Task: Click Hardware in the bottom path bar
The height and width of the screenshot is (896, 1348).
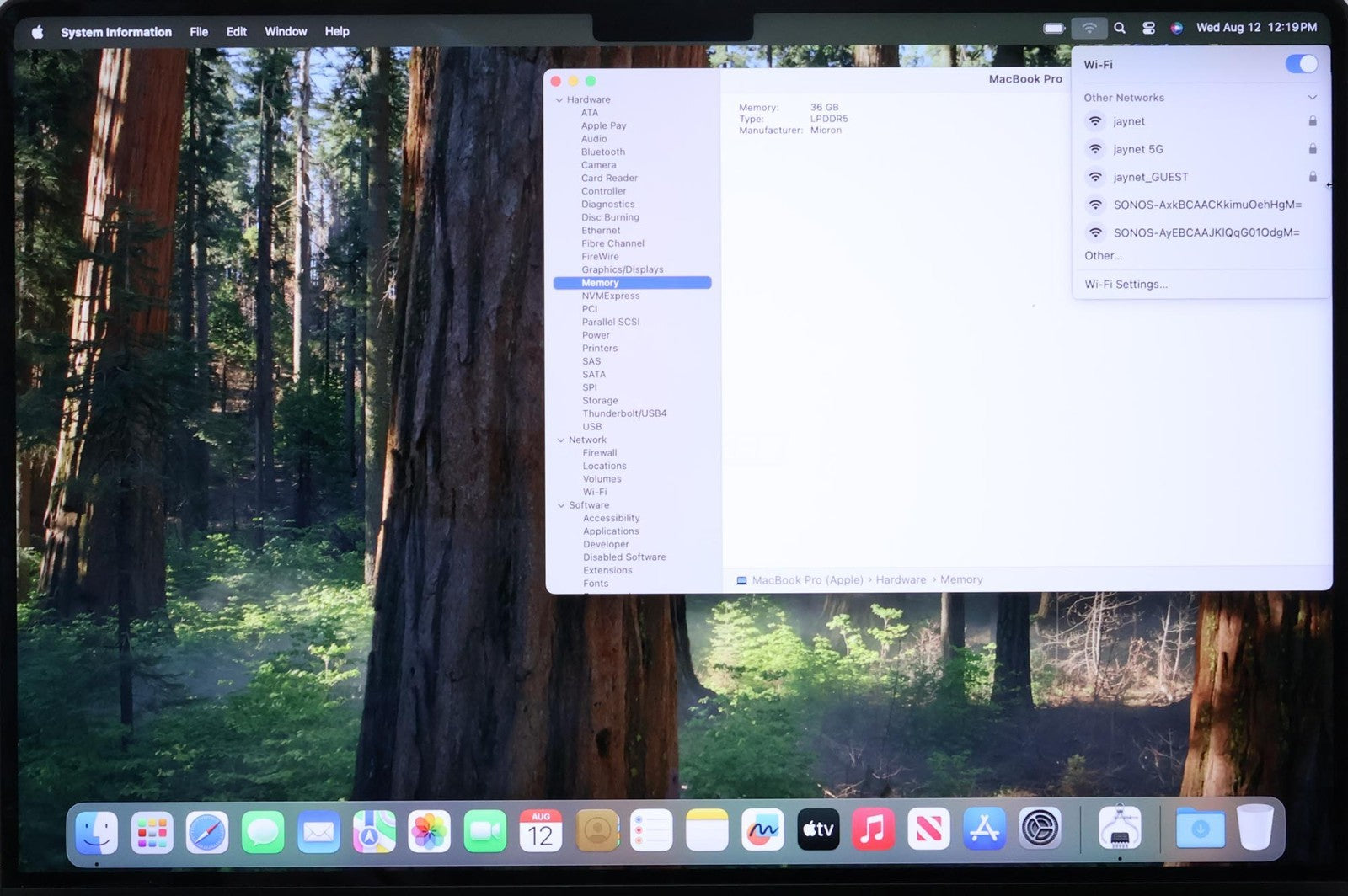Action: (x=901, y=580)
